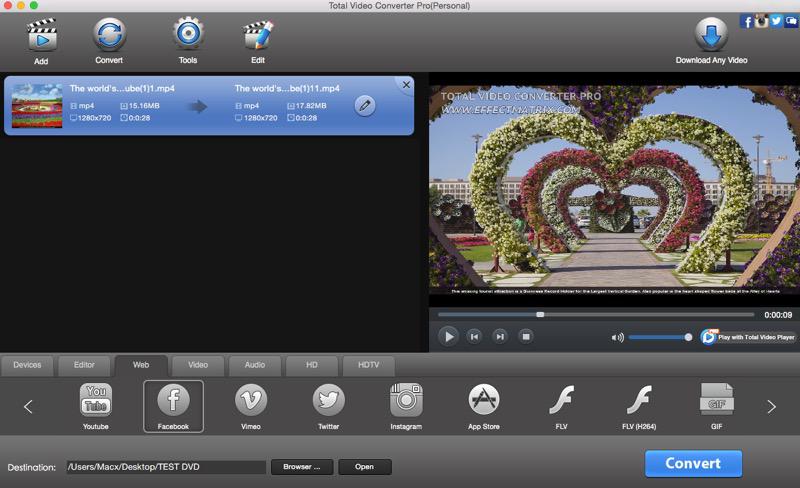The height and width of the screenshot is (488, 800).
Task: Skip to previous frame in preview
Action: [x=474, y=336]
